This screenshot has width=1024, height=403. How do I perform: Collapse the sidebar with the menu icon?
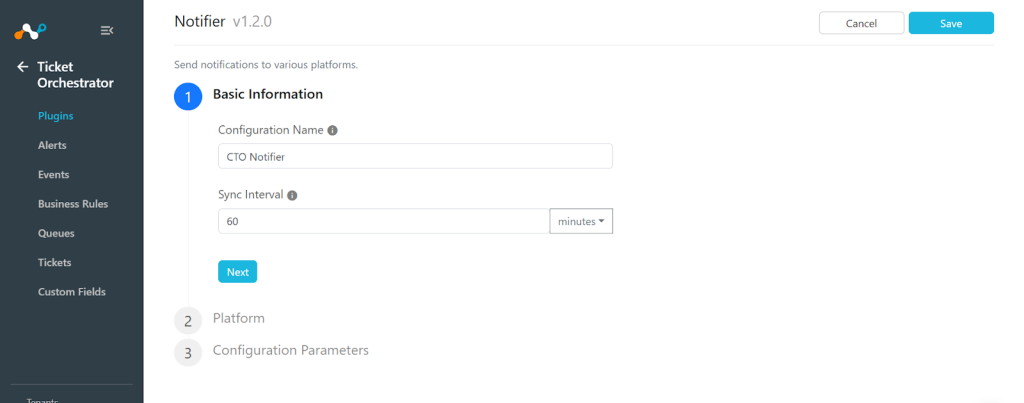(x=107, y=31)
